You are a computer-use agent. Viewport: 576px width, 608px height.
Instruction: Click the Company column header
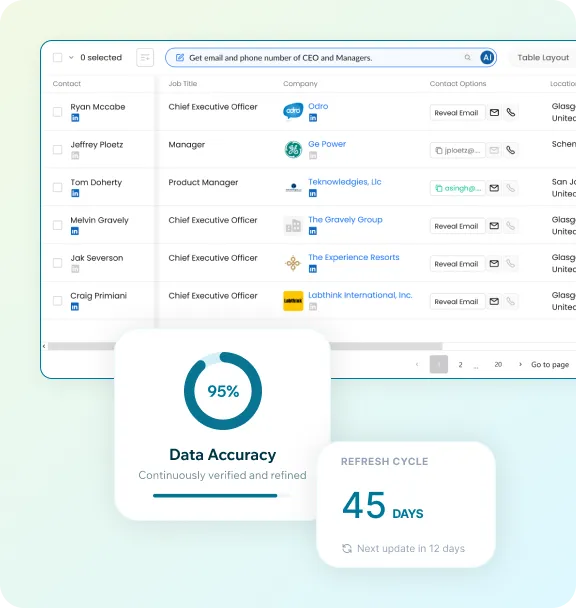tap(300, 83)
